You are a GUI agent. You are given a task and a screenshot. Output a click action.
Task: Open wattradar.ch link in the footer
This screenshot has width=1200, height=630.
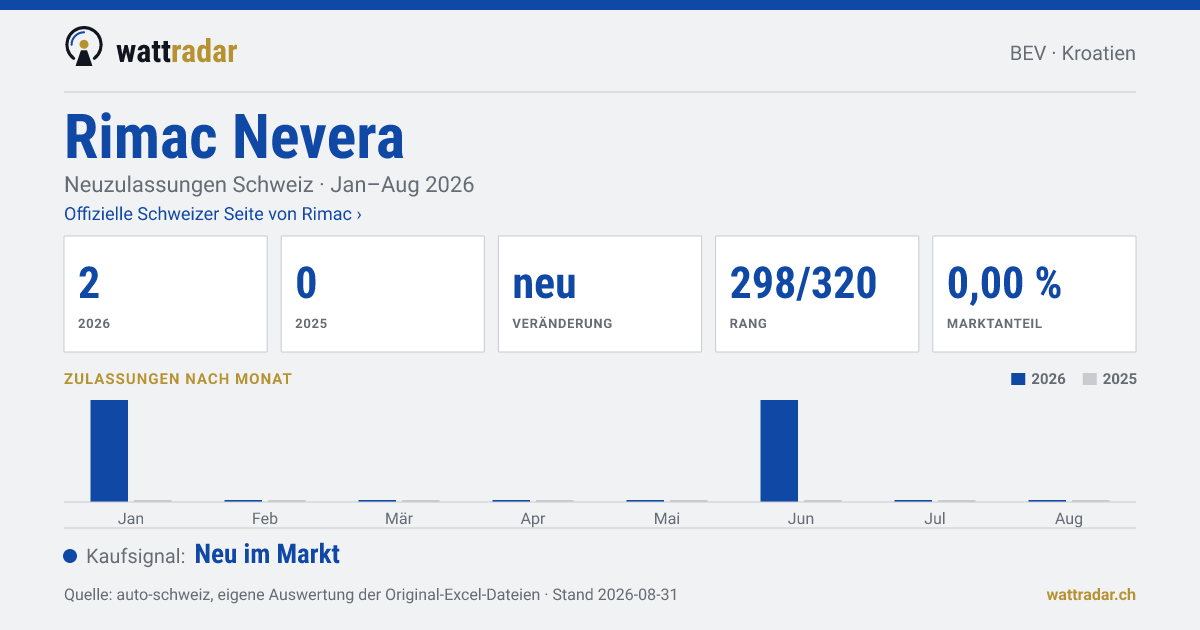coord(1091,594)
